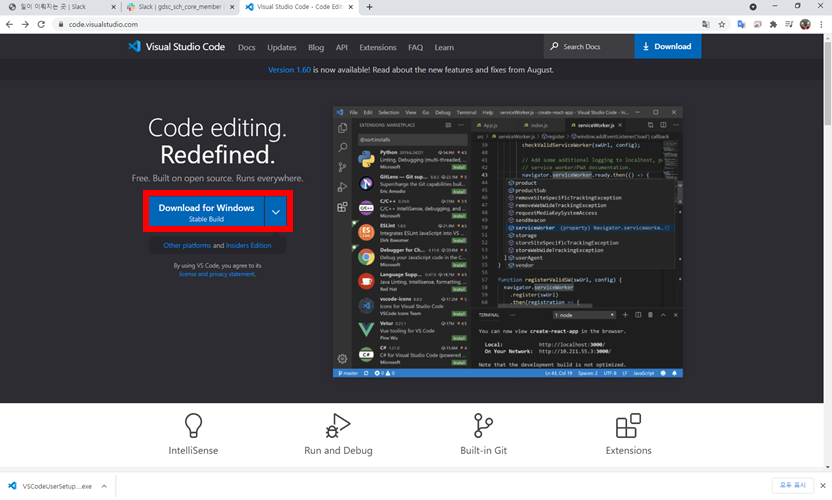Click the Extensions label under the blocks icon

(628, 450)
